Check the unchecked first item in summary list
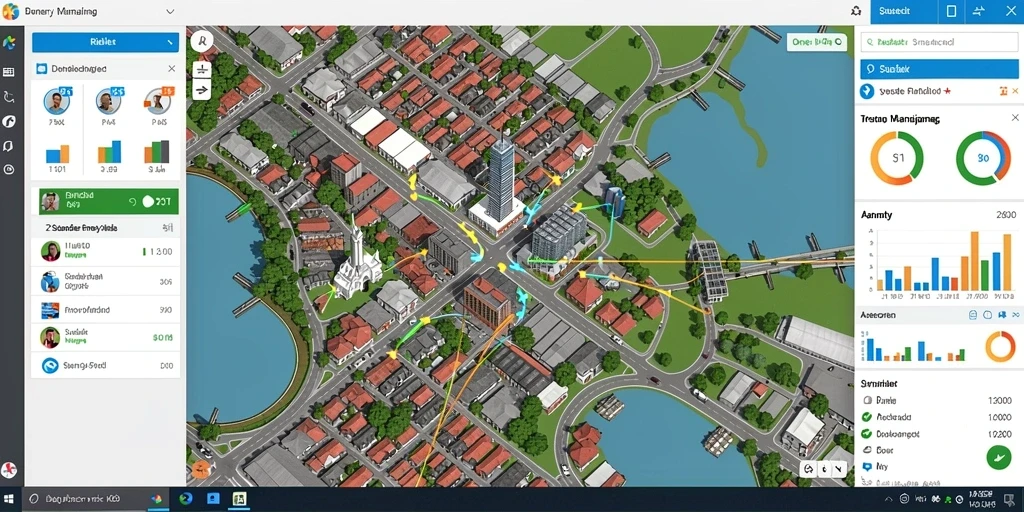 pos(867,400)
